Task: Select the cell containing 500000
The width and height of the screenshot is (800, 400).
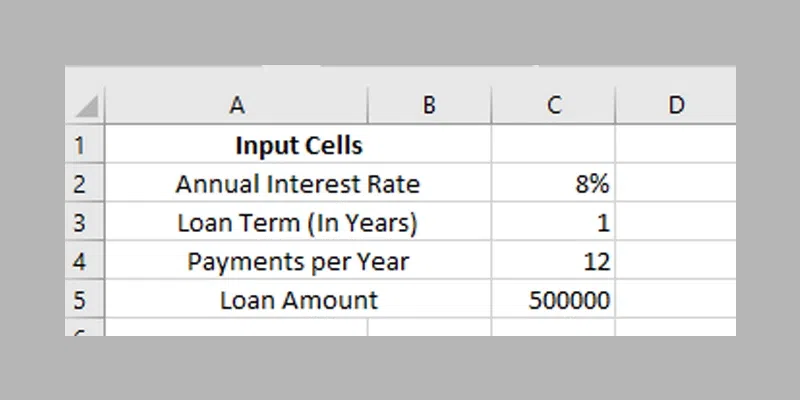Action: [x=554, y=300]
